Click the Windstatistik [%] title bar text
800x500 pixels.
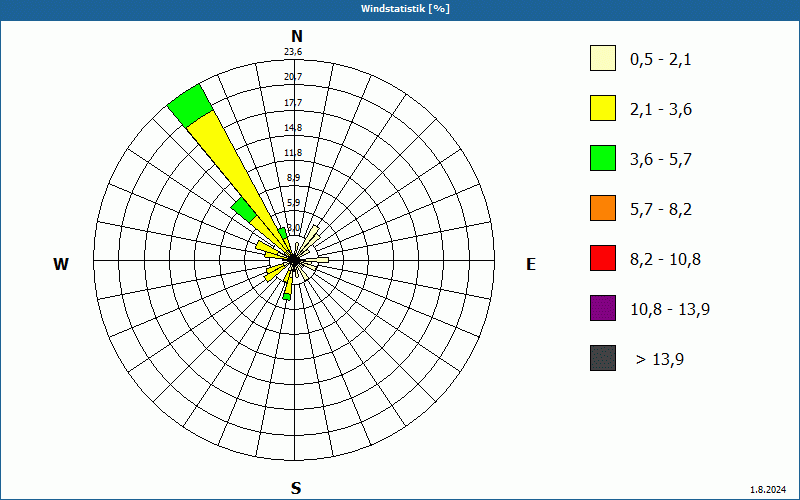point(405,9)
